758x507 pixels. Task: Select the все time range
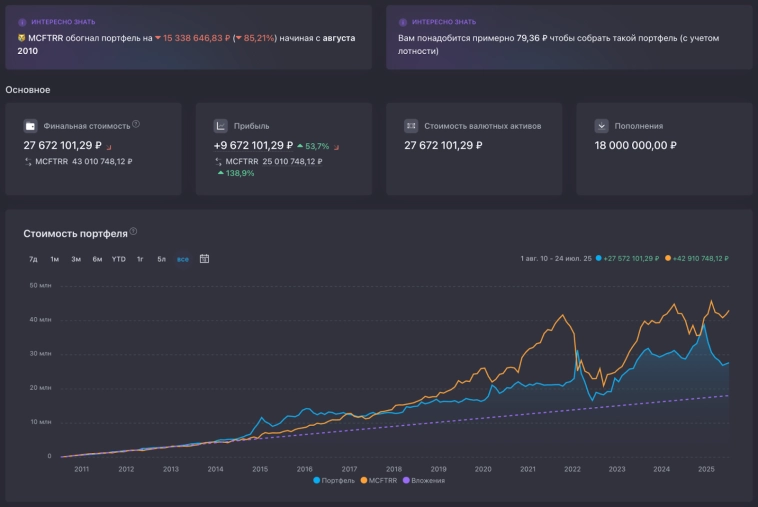tap(182, 259)
